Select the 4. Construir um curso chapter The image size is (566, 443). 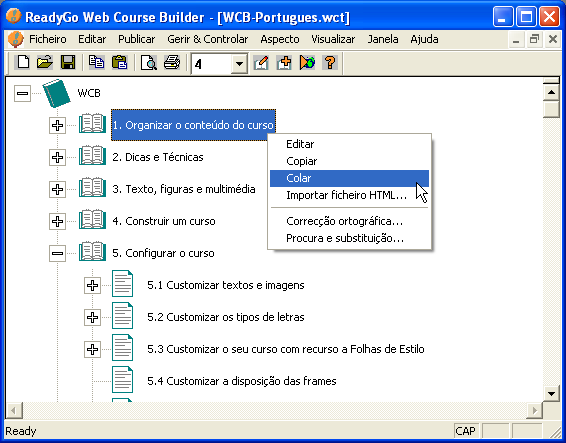(164, 221)
